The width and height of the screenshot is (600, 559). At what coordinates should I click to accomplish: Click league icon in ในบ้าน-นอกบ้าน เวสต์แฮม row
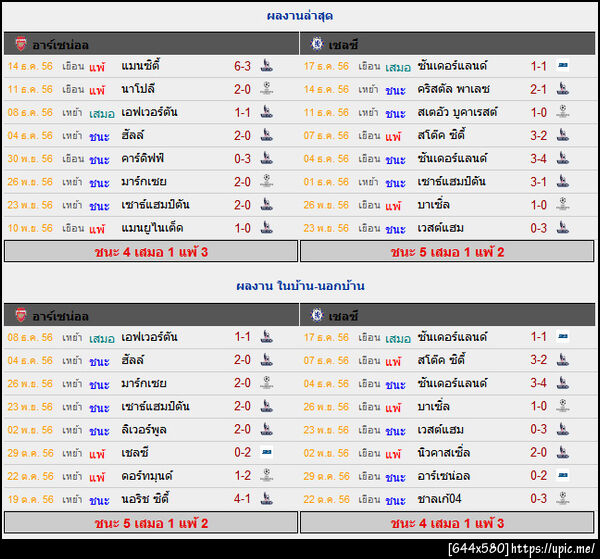tap(562, 429)
